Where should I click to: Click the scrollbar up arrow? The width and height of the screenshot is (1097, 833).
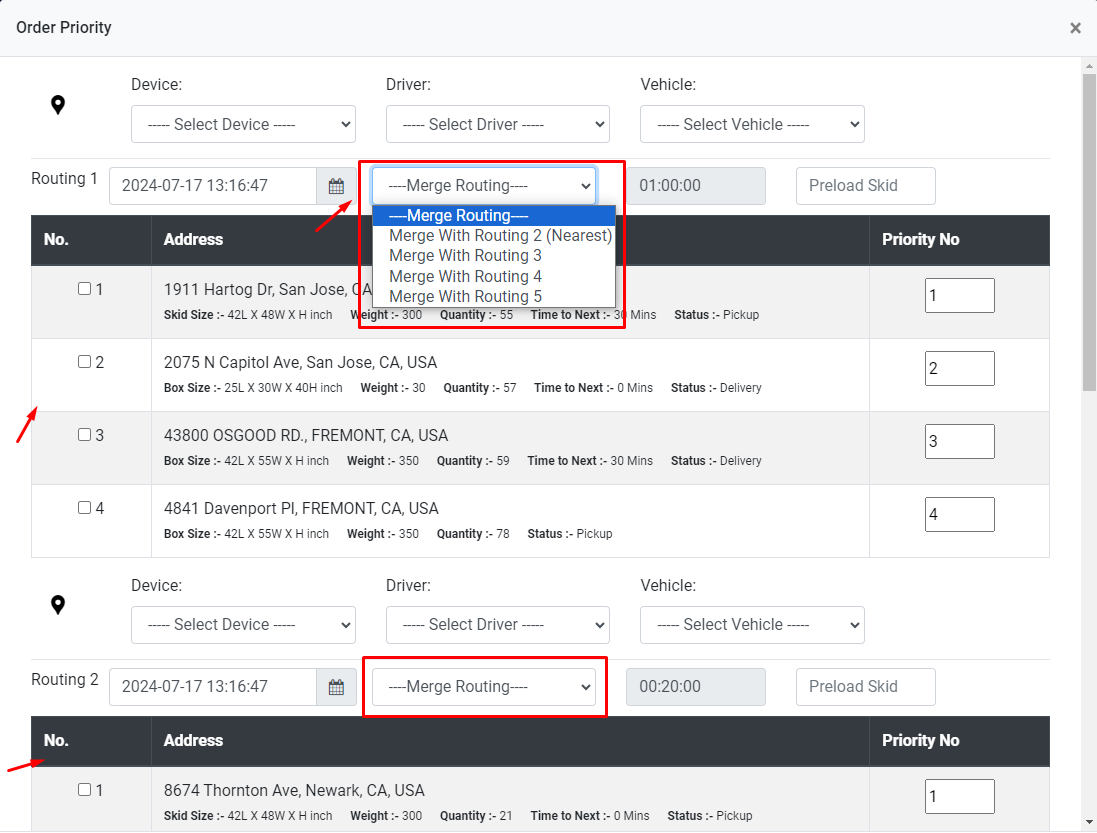(x=1089, y=66)
